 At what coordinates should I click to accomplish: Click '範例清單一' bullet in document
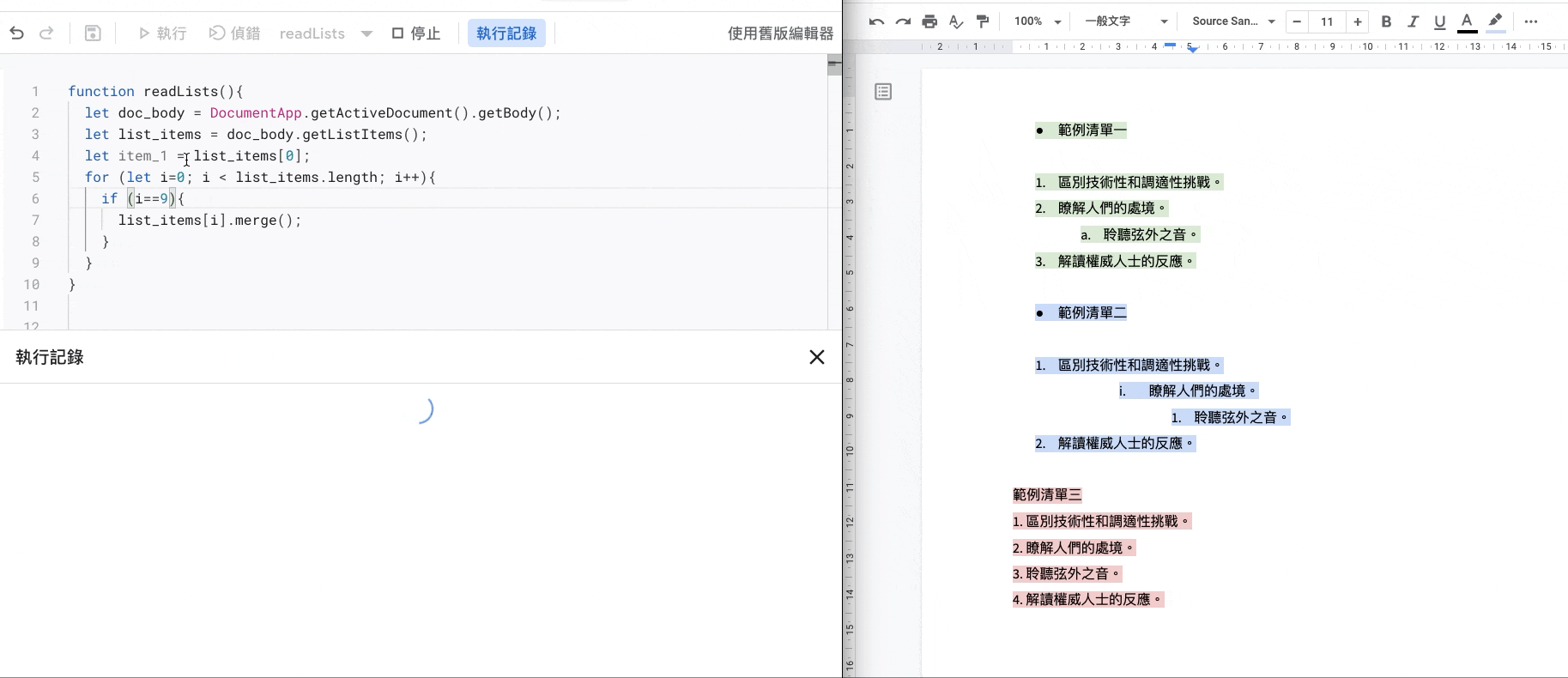[x=1081, y=130]
